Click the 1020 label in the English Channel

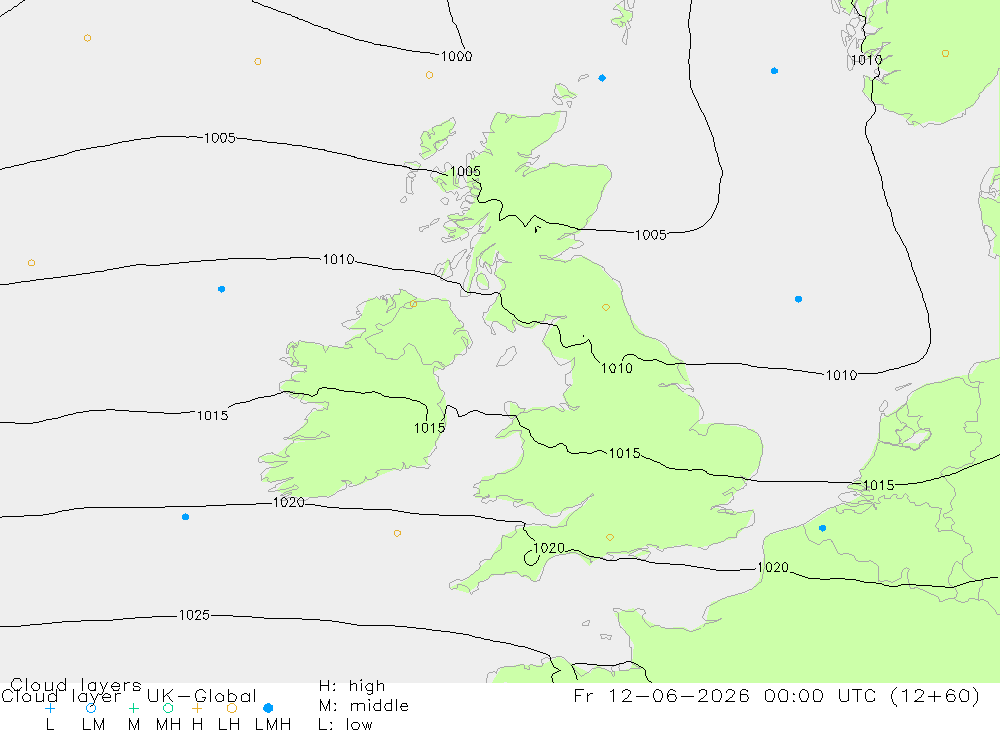[772, 567]
